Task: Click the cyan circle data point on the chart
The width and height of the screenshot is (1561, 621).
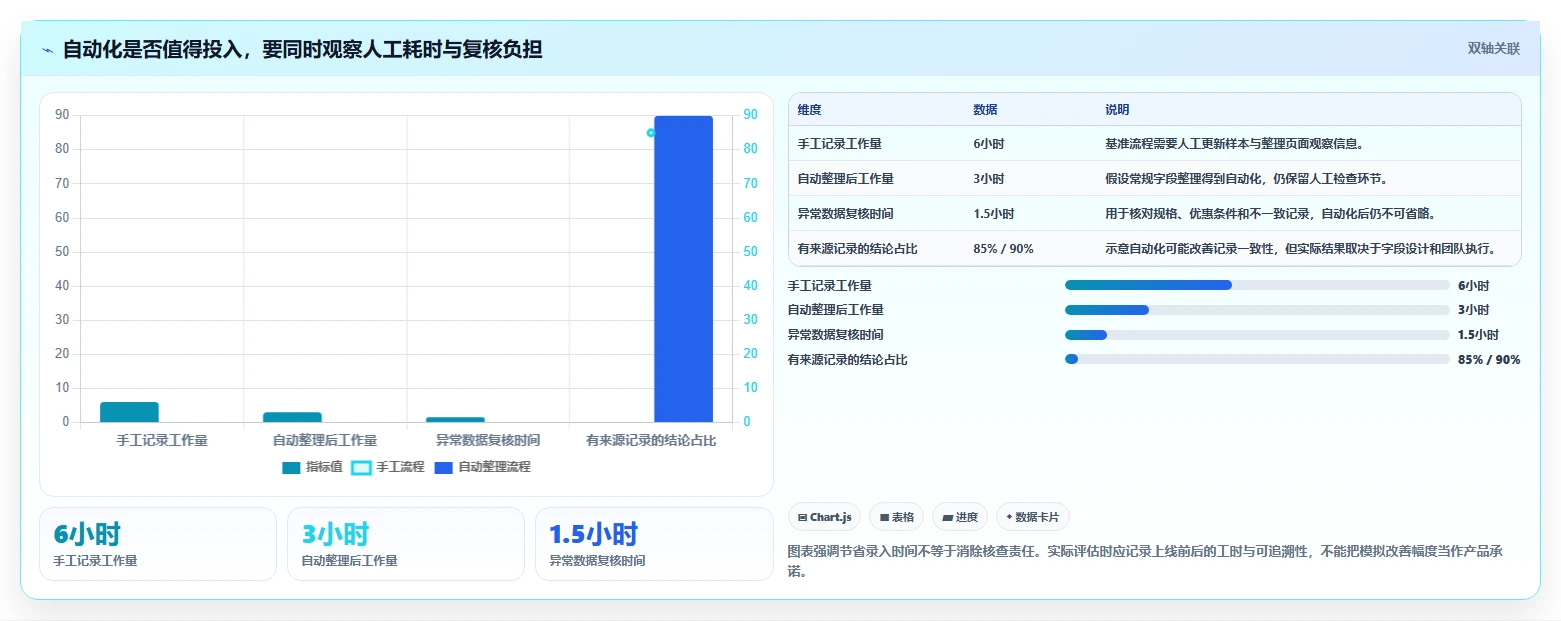Action: (x=651, y=132)
